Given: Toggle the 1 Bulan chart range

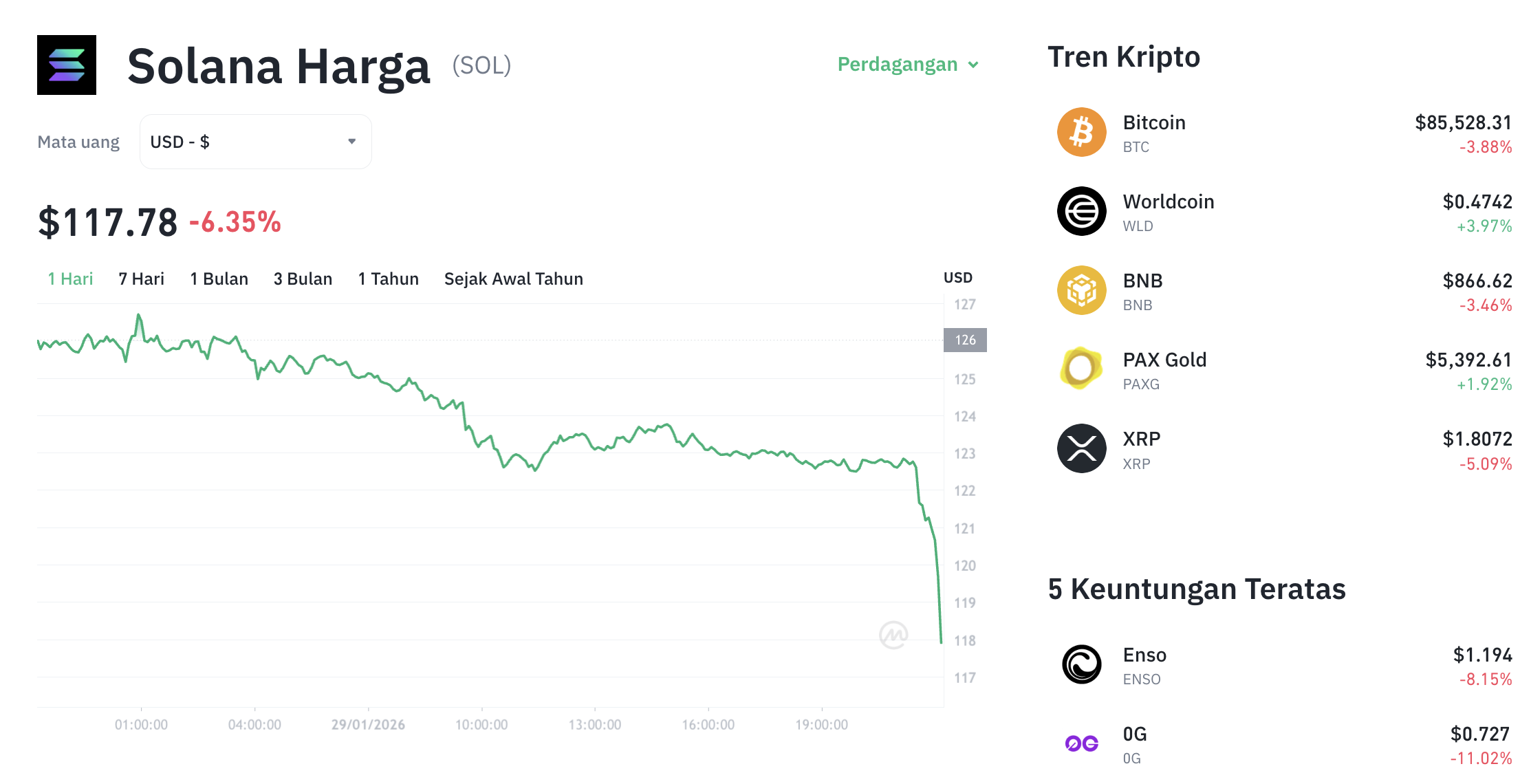Looking at the screenshot, I should point(219,279).
